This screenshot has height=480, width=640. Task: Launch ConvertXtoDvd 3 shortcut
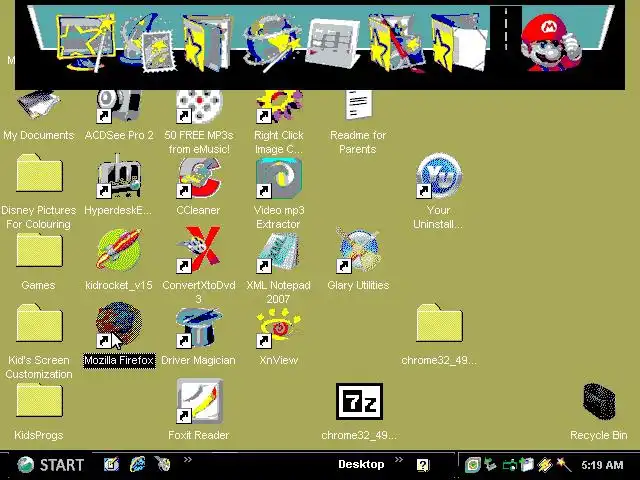(199, 250)
